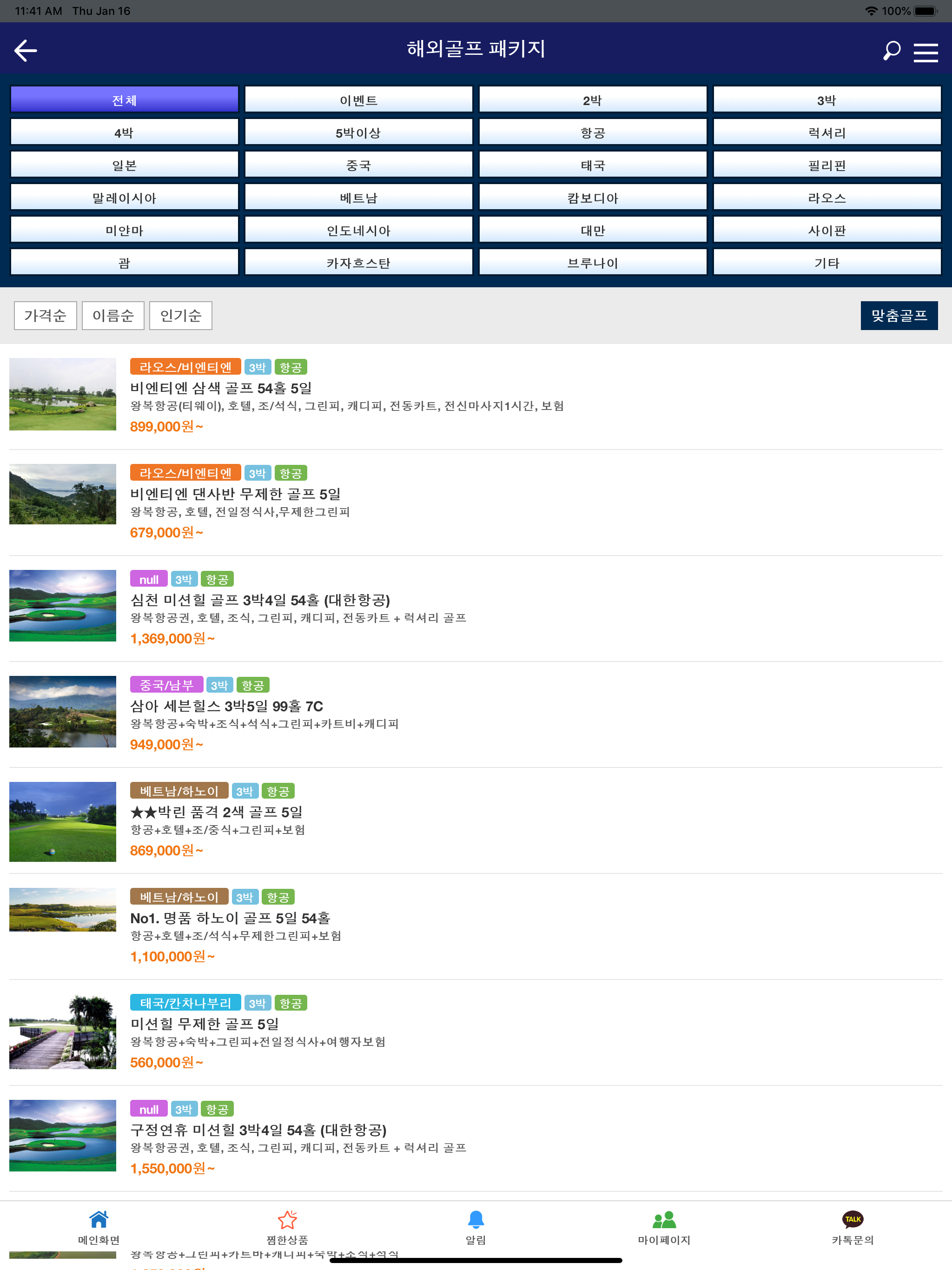Sort list by 인기순
Viewport: 952px width, 1270px height.
(x=181, y=315)
